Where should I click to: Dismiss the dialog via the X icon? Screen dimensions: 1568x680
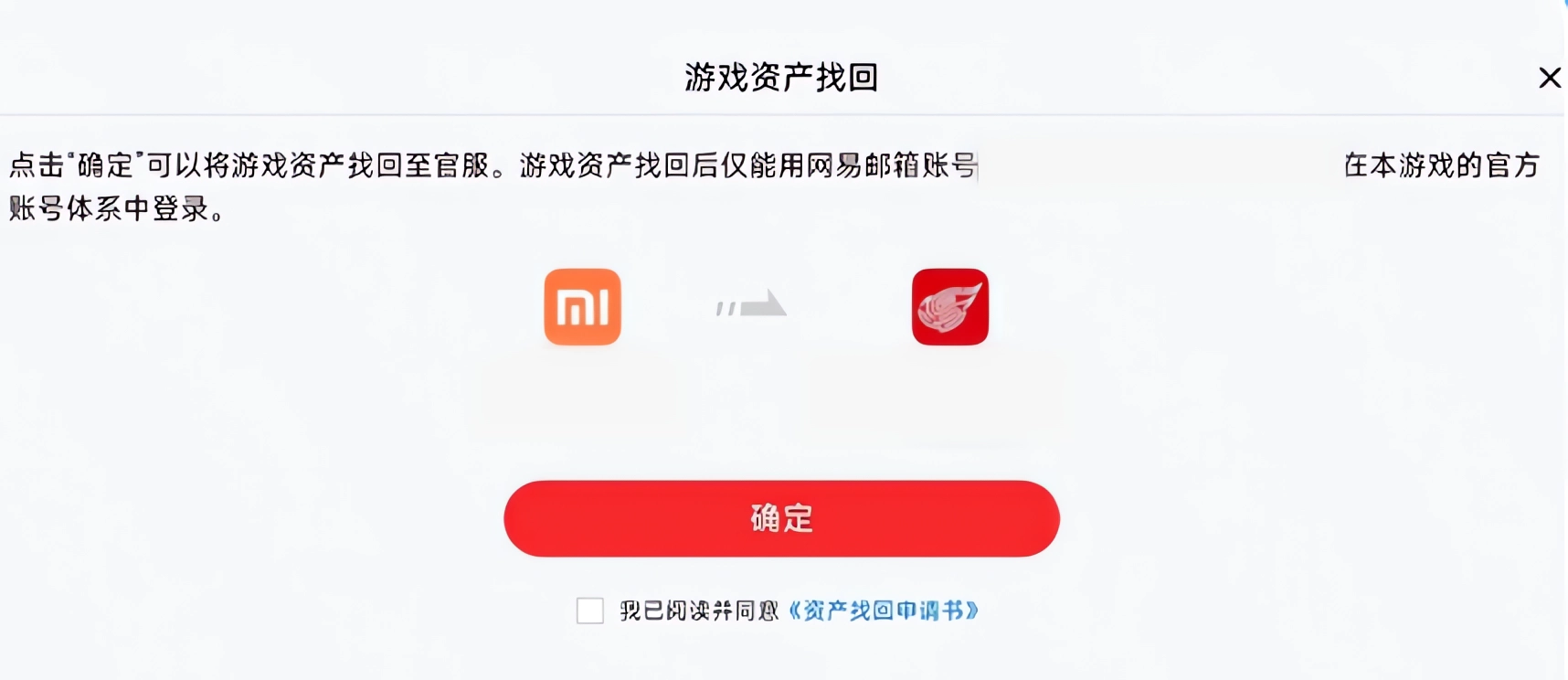[1550, 78]
